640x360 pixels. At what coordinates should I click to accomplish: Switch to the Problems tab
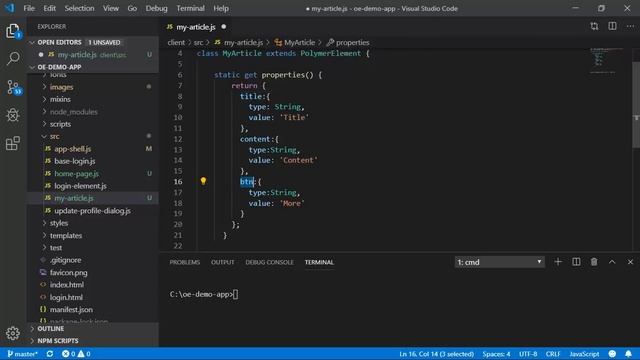point(184,262)
